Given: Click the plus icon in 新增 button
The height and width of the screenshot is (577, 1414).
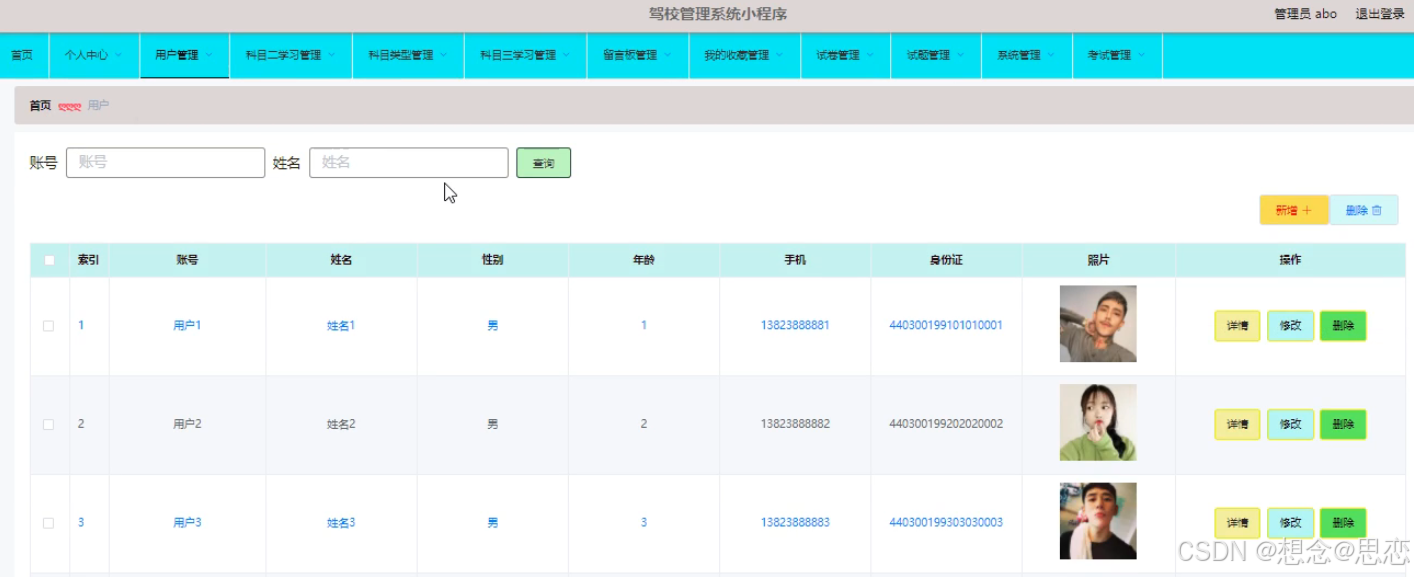Looking at the screenshot, I should pos(1307,210).
